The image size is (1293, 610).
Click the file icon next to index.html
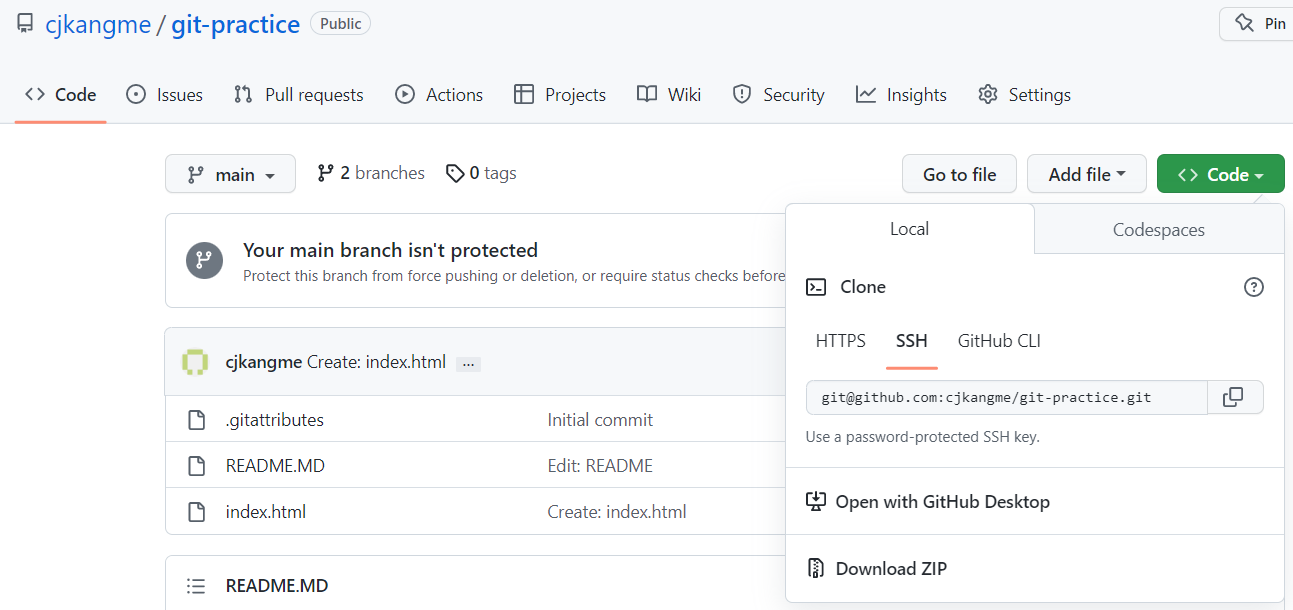[197, 512]
